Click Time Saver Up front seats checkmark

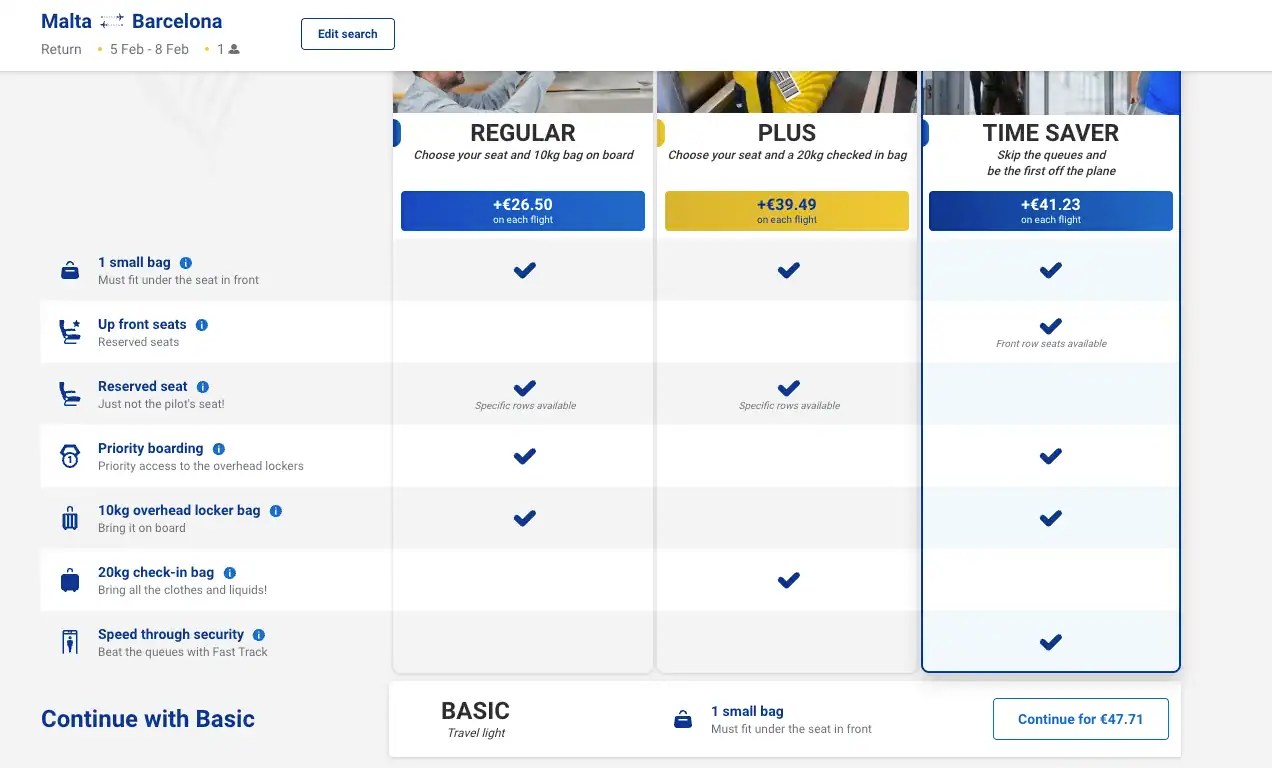coord(1051,326)
